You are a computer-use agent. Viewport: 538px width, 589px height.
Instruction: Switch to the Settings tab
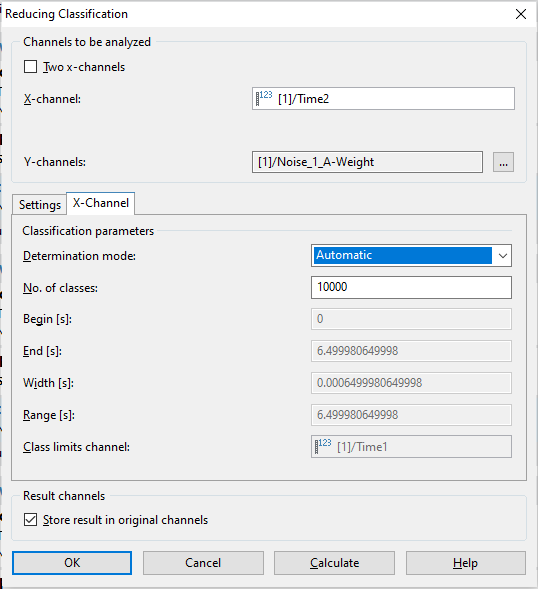coord(39,205)
